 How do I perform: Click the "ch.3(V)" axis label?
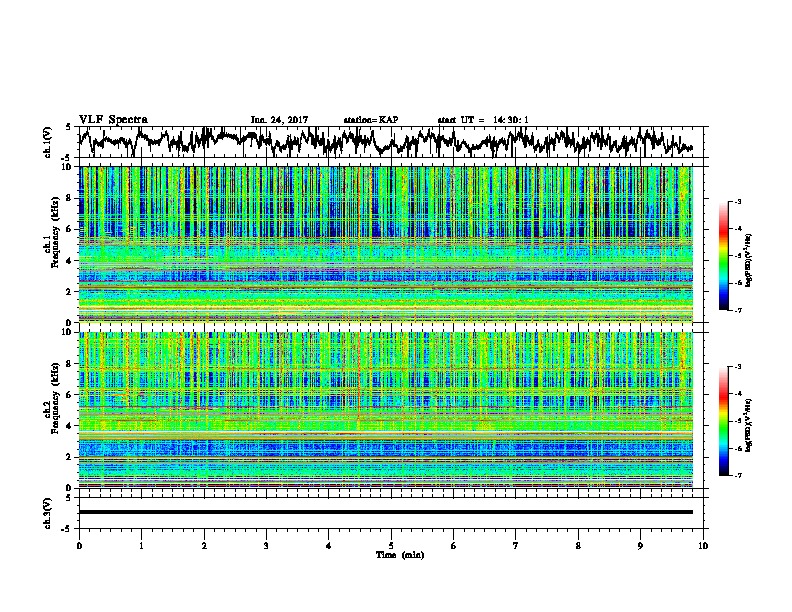[x=48, y=514]
